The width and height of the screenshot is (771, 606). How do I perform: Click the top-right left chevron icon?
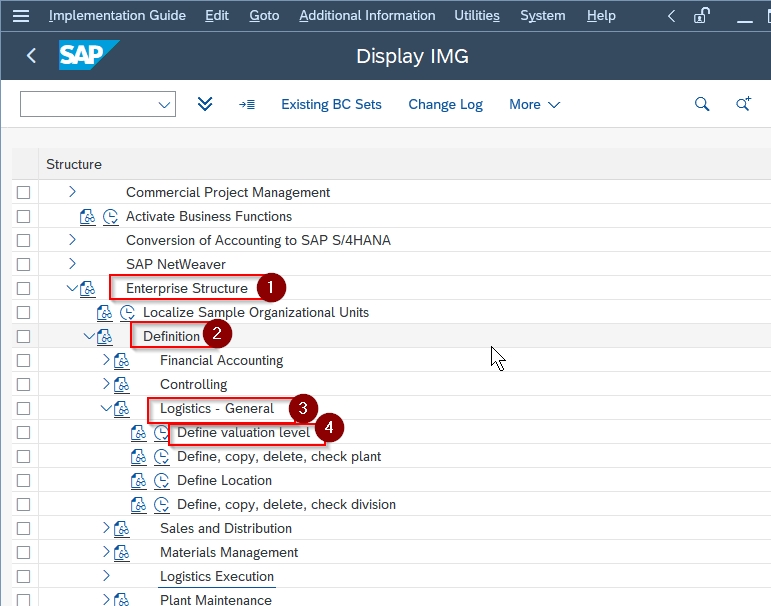pos(671,16)
